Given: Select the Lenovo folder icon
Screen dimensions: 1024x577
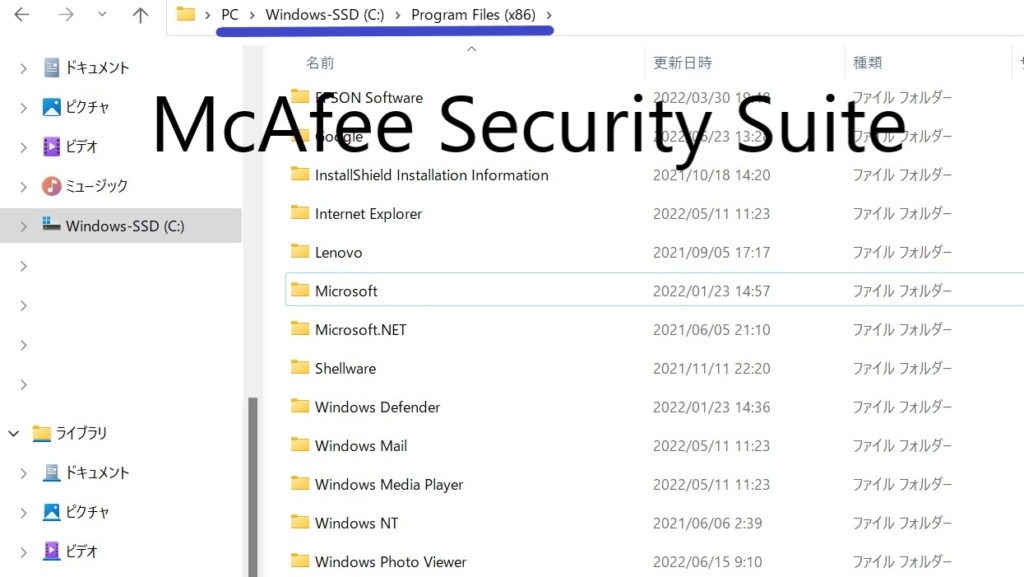Looking at the screenshot, I should point(300,252).
